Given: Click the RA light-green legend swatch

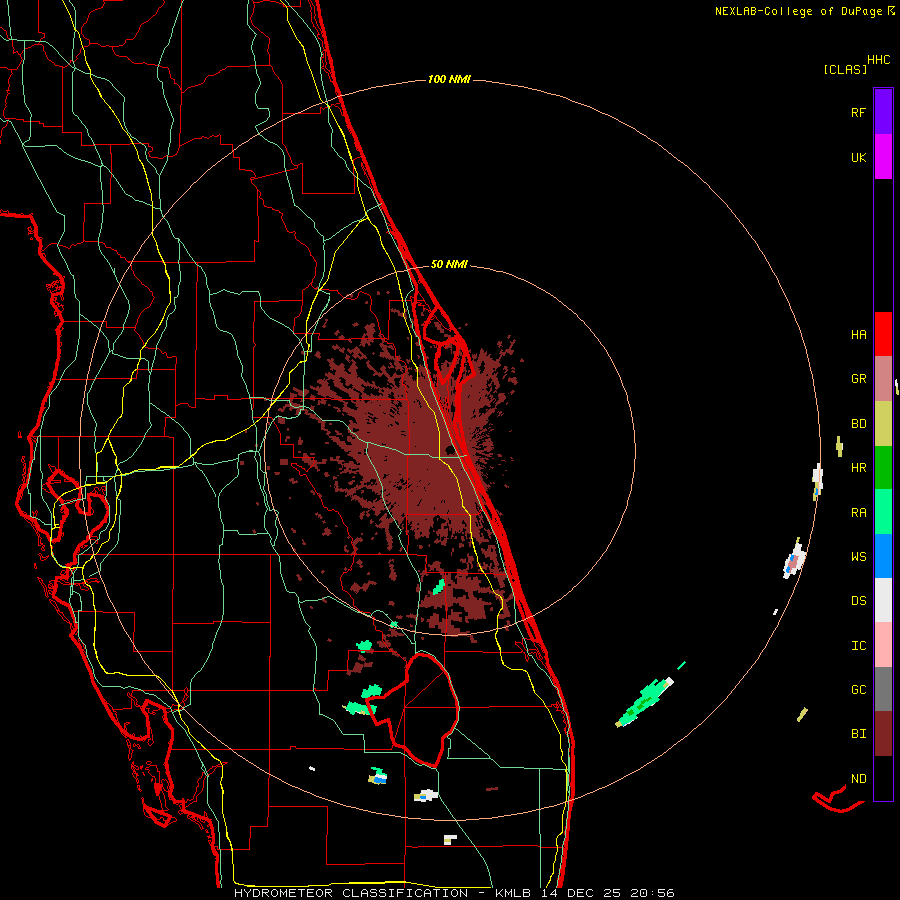Looking at the screenshot, I should (x=883, y=512).
